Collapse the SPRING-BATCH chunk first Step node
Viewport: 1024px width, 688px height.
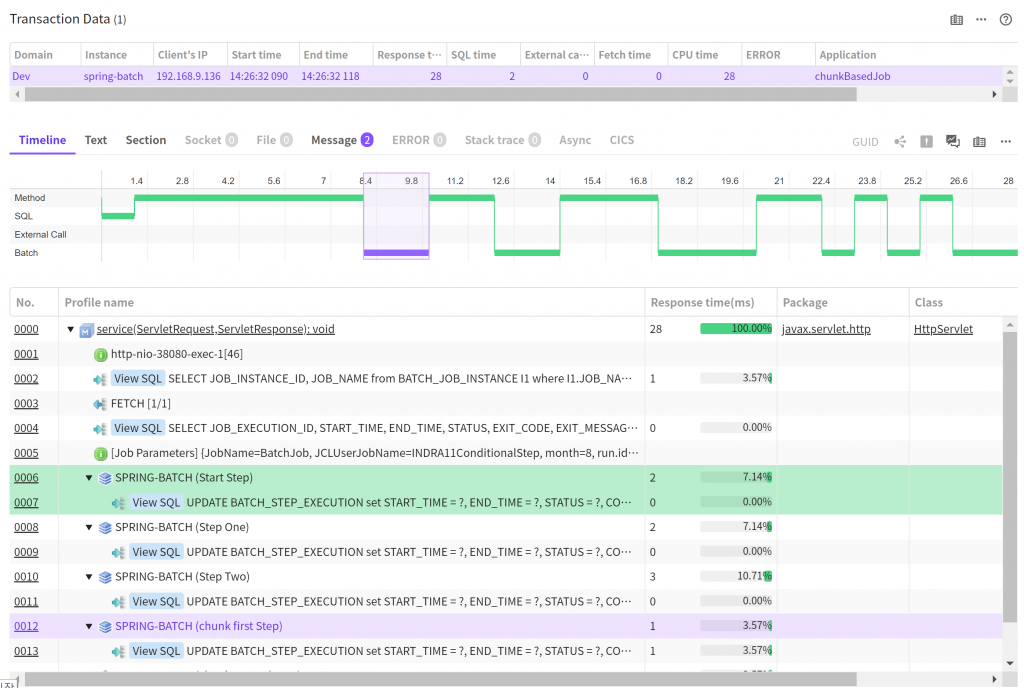coord(88,626)
